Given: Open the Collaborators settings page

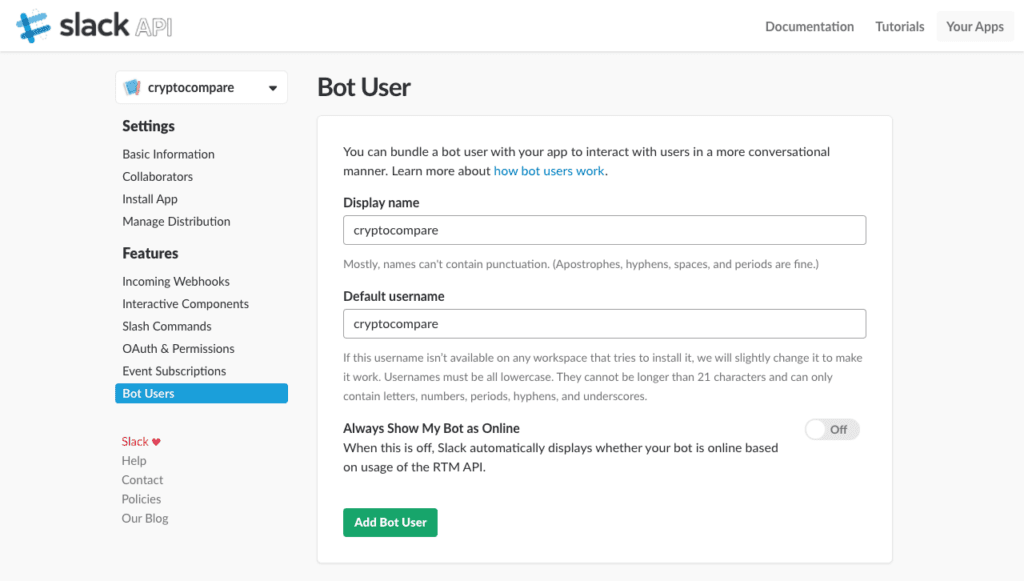Looking at the screenshot, I should point(158,176).
